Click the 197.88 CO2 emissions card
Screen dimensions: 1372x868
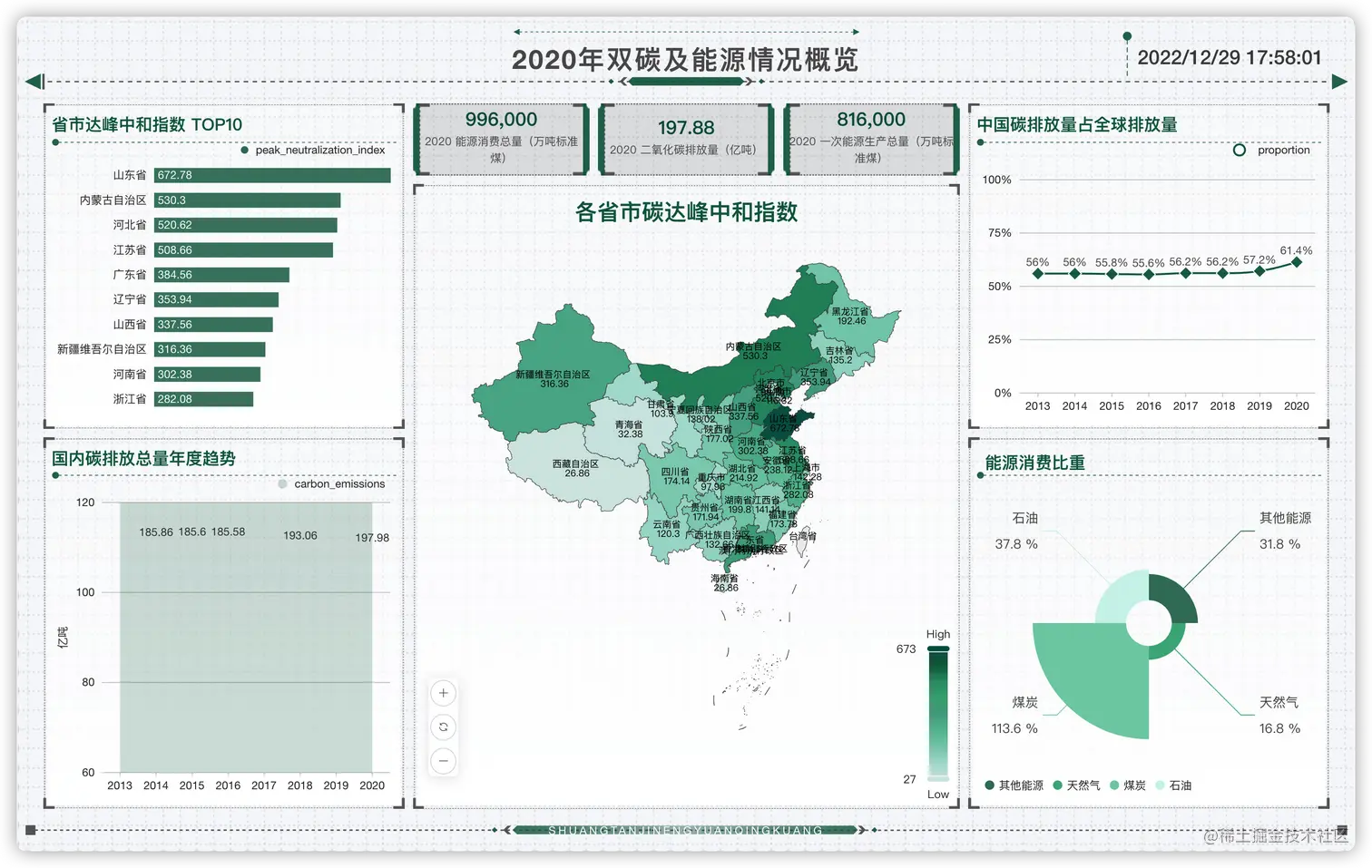[686, 139]
